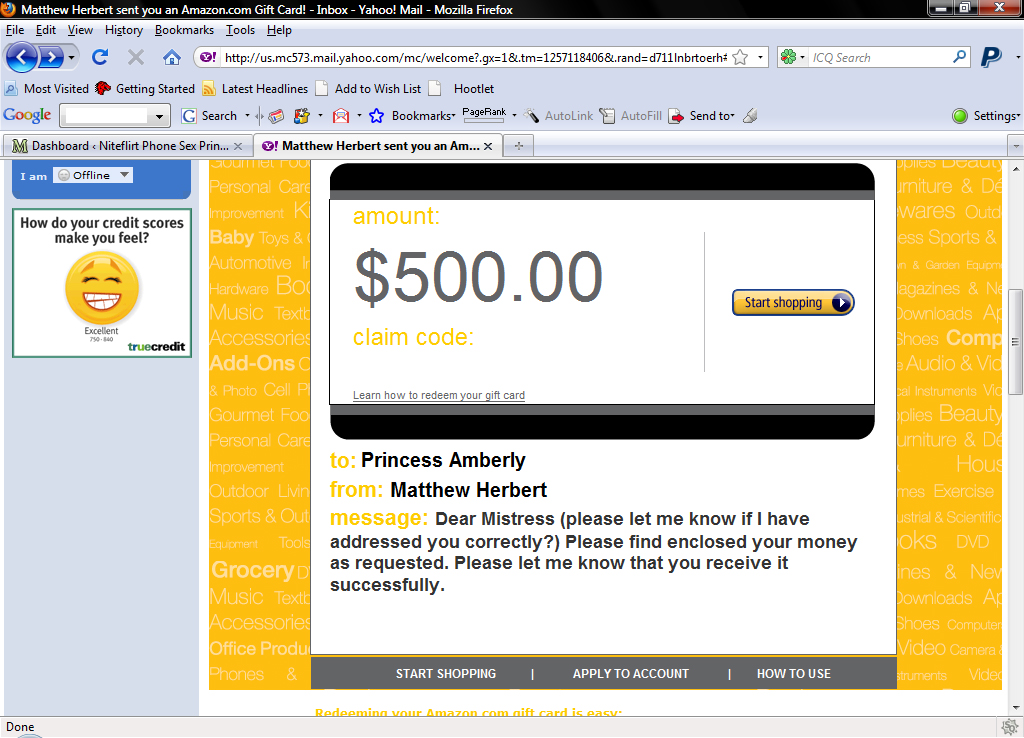Open the History menu
The height and width of the screenshot is (738, 1024).
[124, 30]
